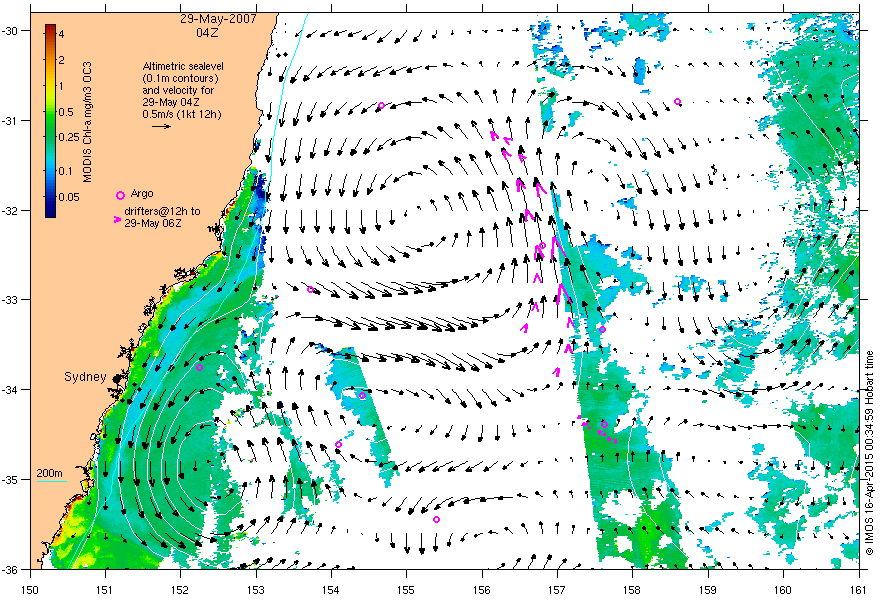This screenshot has width=880, height=600.
Task: Click the Argo legend circle symbol
Action: tap(120, 195)
